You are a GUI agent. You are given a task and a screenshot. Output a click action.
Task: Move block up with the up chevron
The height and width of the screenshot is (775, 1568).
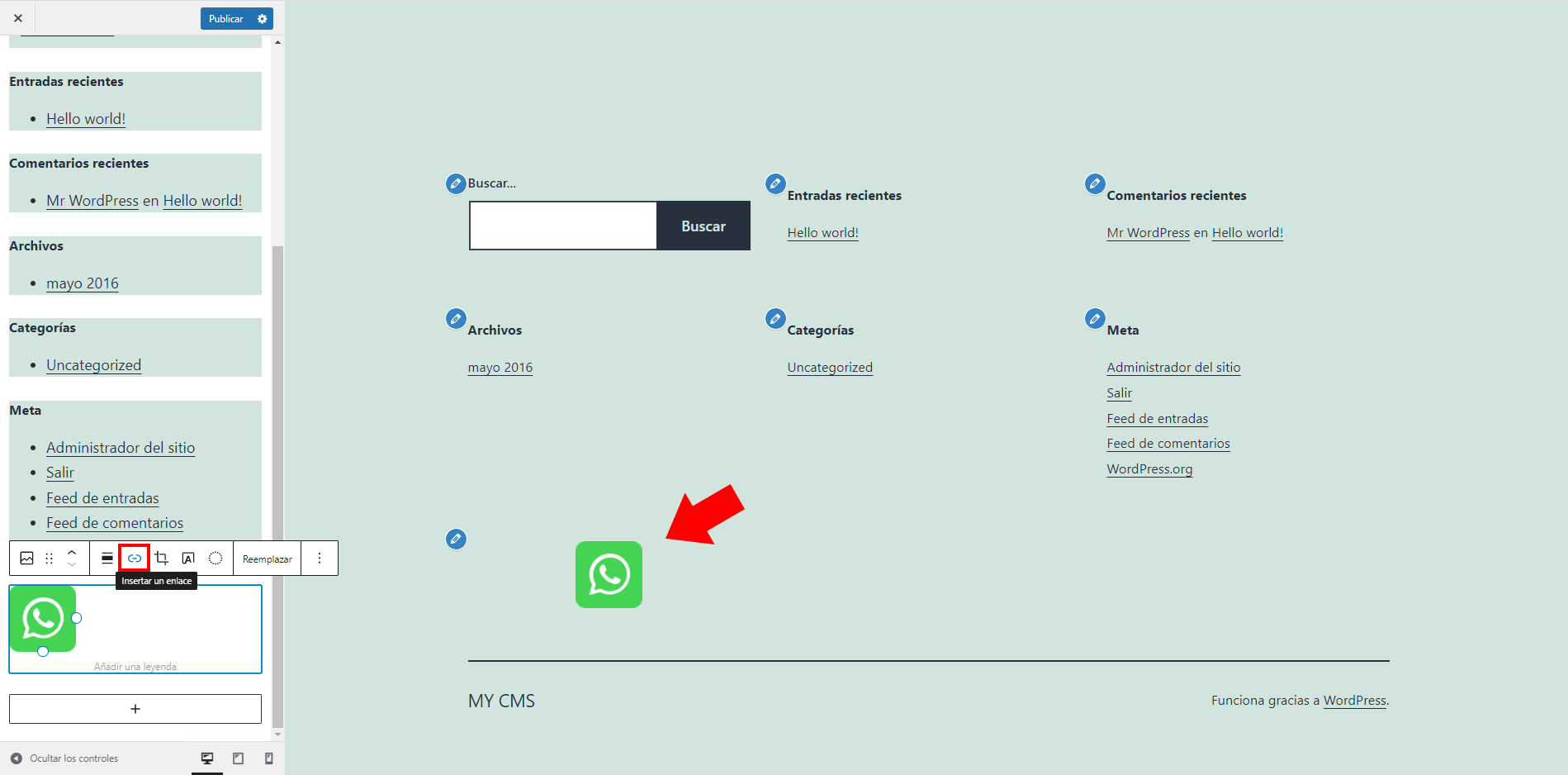pos(72,552)
